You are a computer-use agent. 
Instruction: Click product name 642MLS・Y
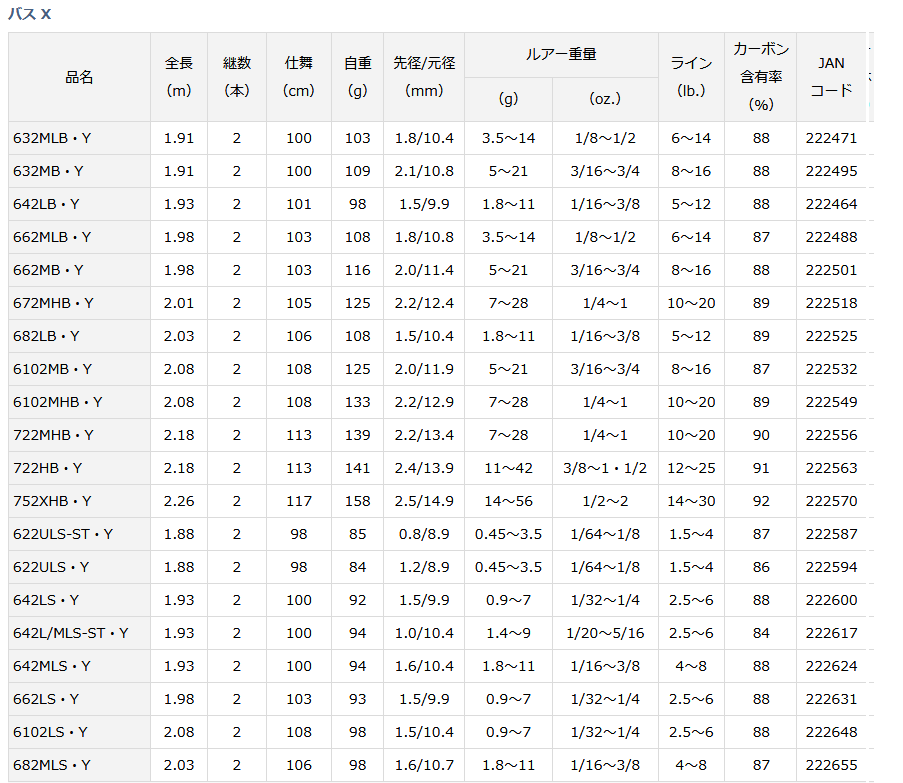(x=52, y=666)
